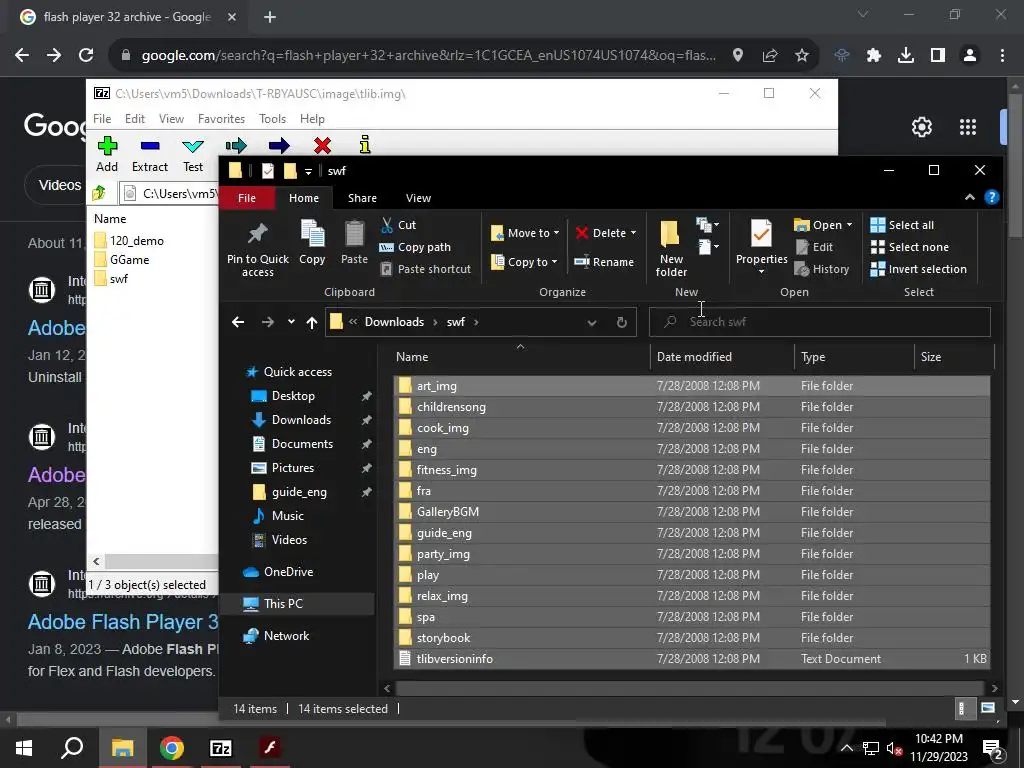Open the Easy access dropdown

click(708, 246)
